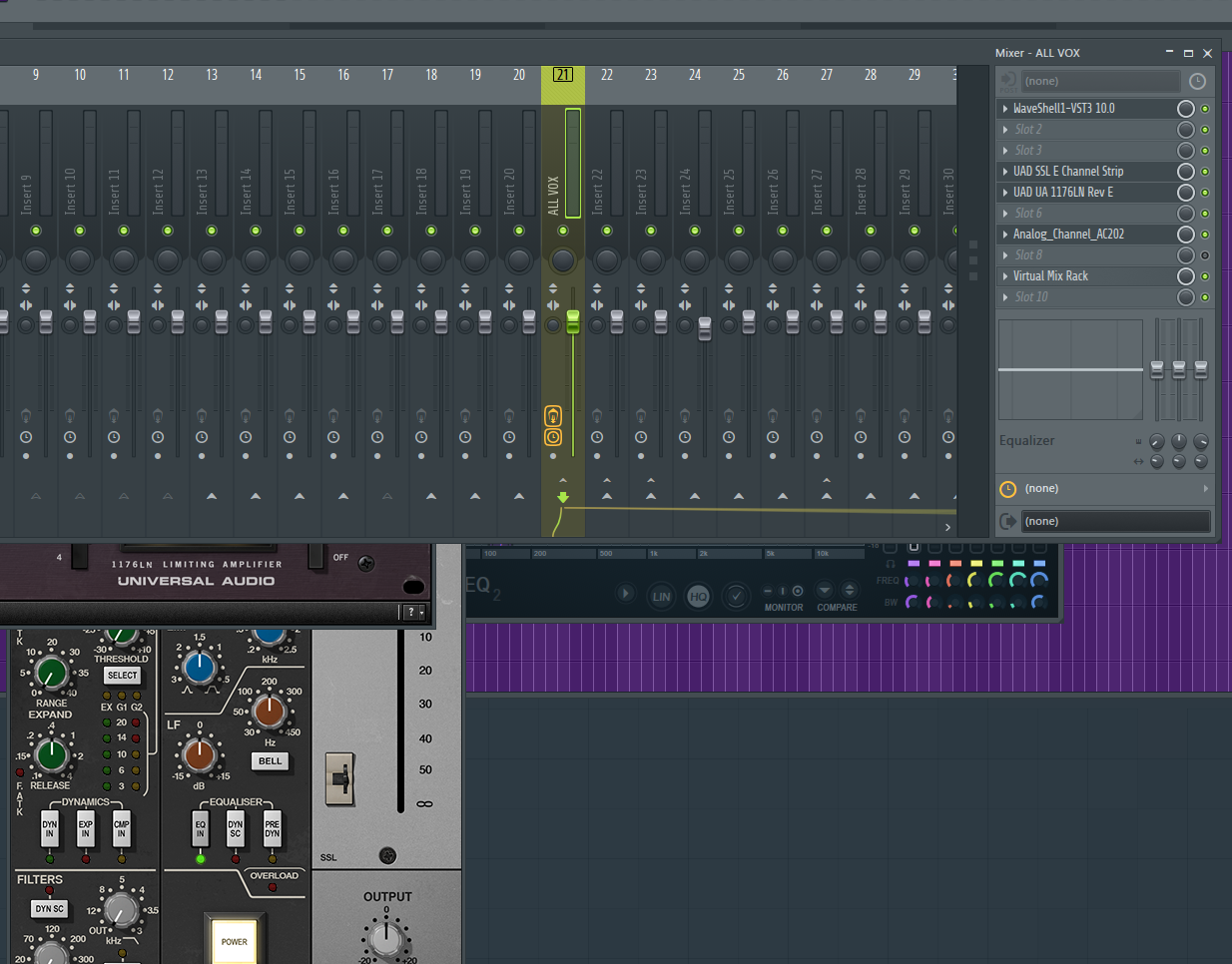Select the ALL VOX mixer track label
This screenshot has height=964, width=1232.
pos(553,195)
